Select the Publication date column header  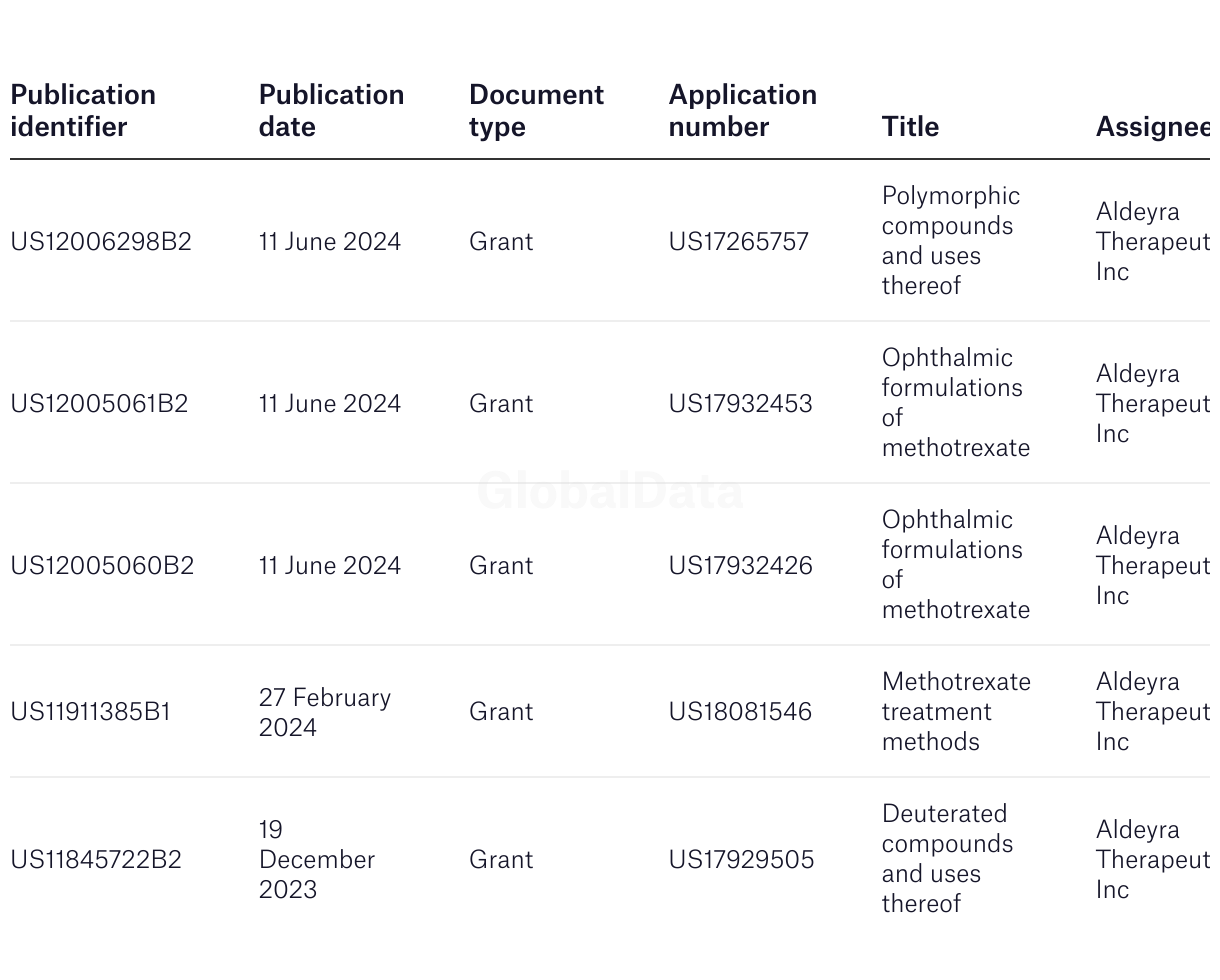(331, 111)
